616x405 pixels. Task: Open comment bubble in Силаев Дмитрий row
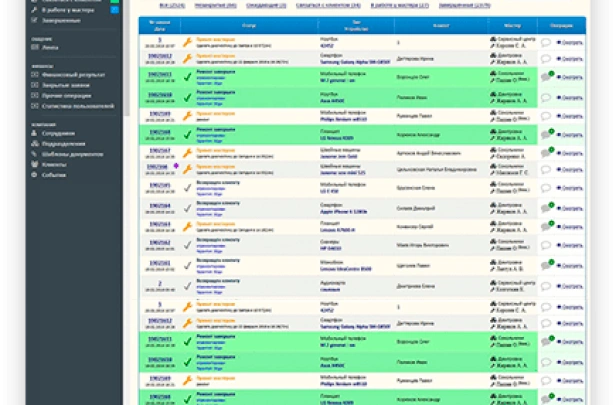pos(546,208)
